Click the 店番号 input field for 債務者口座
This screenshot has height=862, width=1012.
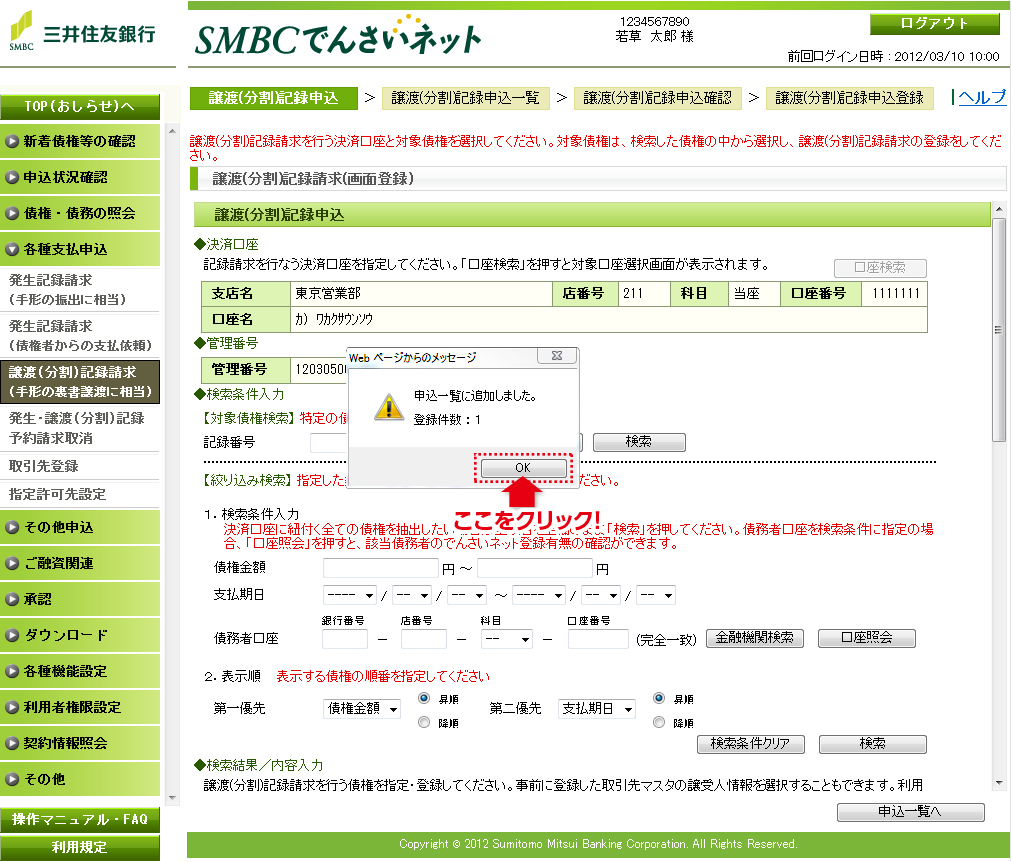click(x=423, y=639)
